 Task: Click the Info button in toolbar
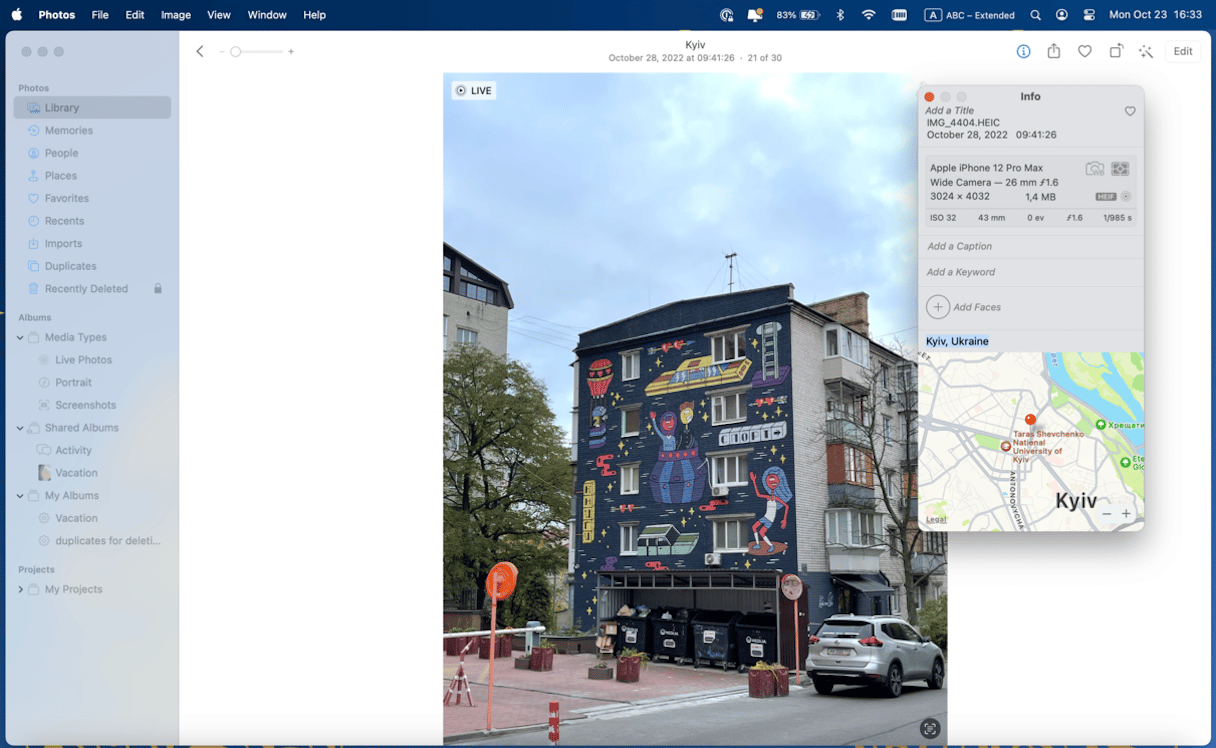[1023, 51]
